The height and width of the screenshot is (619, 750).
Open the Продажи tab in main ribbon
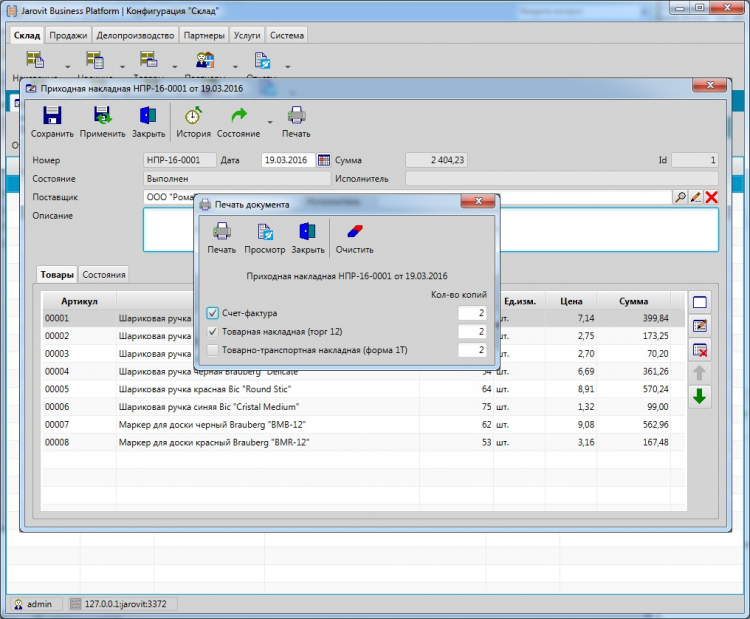click(x=68, y=35)
